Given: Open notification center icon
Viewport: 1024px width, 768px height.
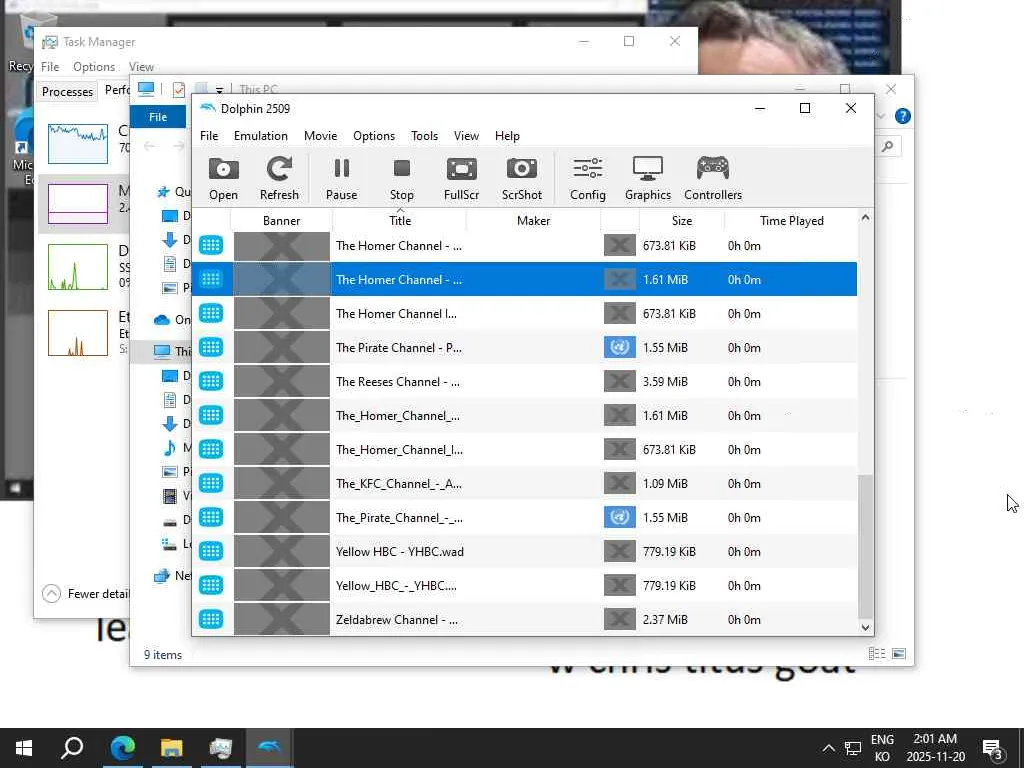Looking at the screenshot, I should [x=993, y=748].
